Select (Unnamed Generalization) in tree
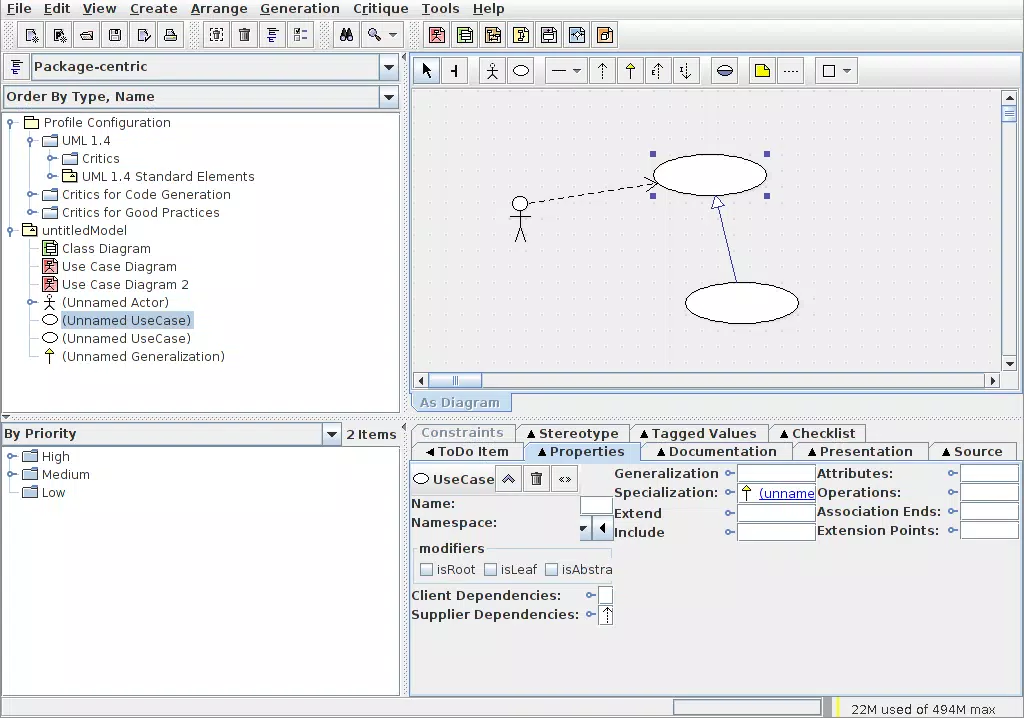This screenshot has width=1024, height=718. [x=143, y=357]
